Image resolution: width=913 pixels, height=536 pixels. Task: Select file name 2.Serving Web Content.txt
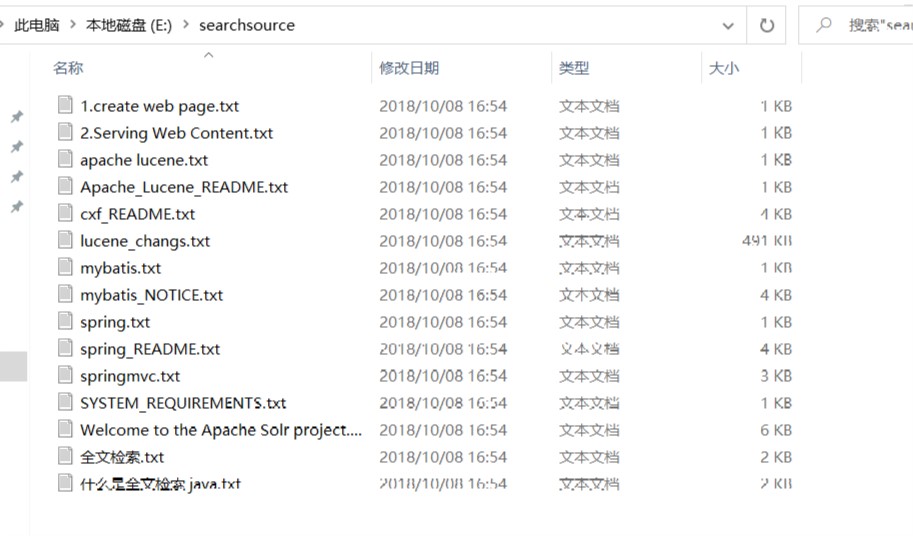[176, 133]
